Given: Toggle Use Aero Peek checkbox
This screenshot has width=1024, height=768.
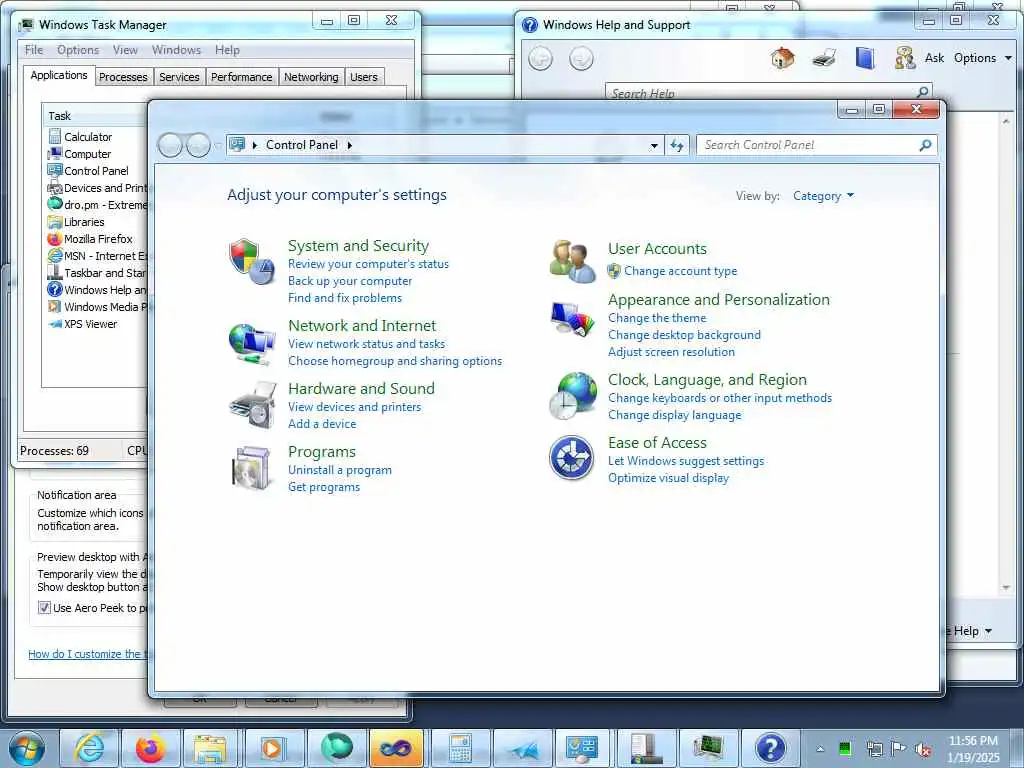Looking at the screenshot, I should pyautogui.click(x=44, y=608).
